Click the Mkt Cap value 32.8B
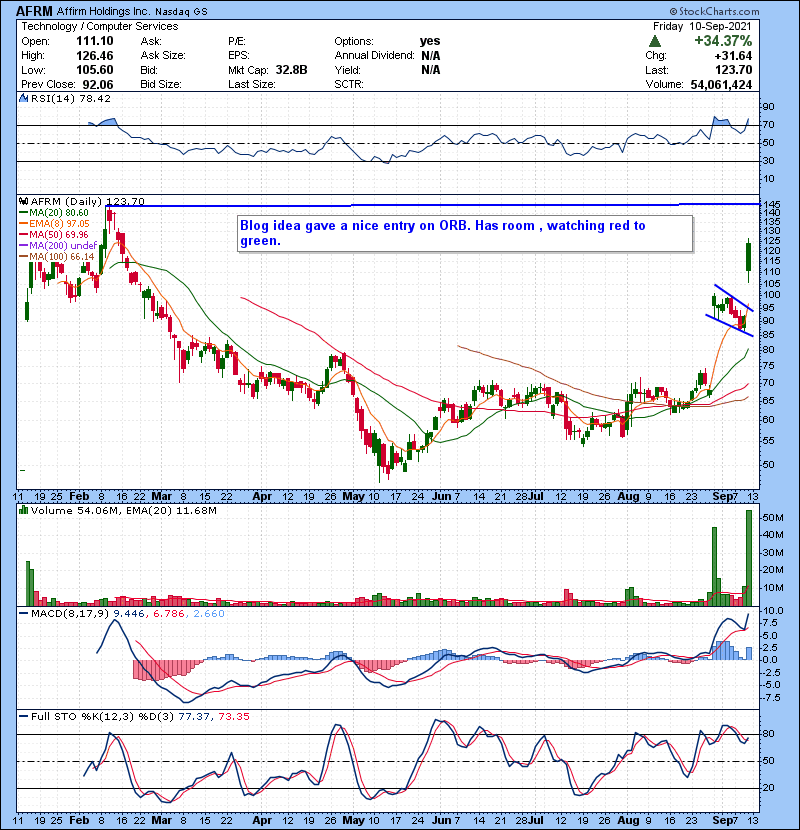Image resolution: width=800 pixels, height=830 pixels. tap(291, 70)
